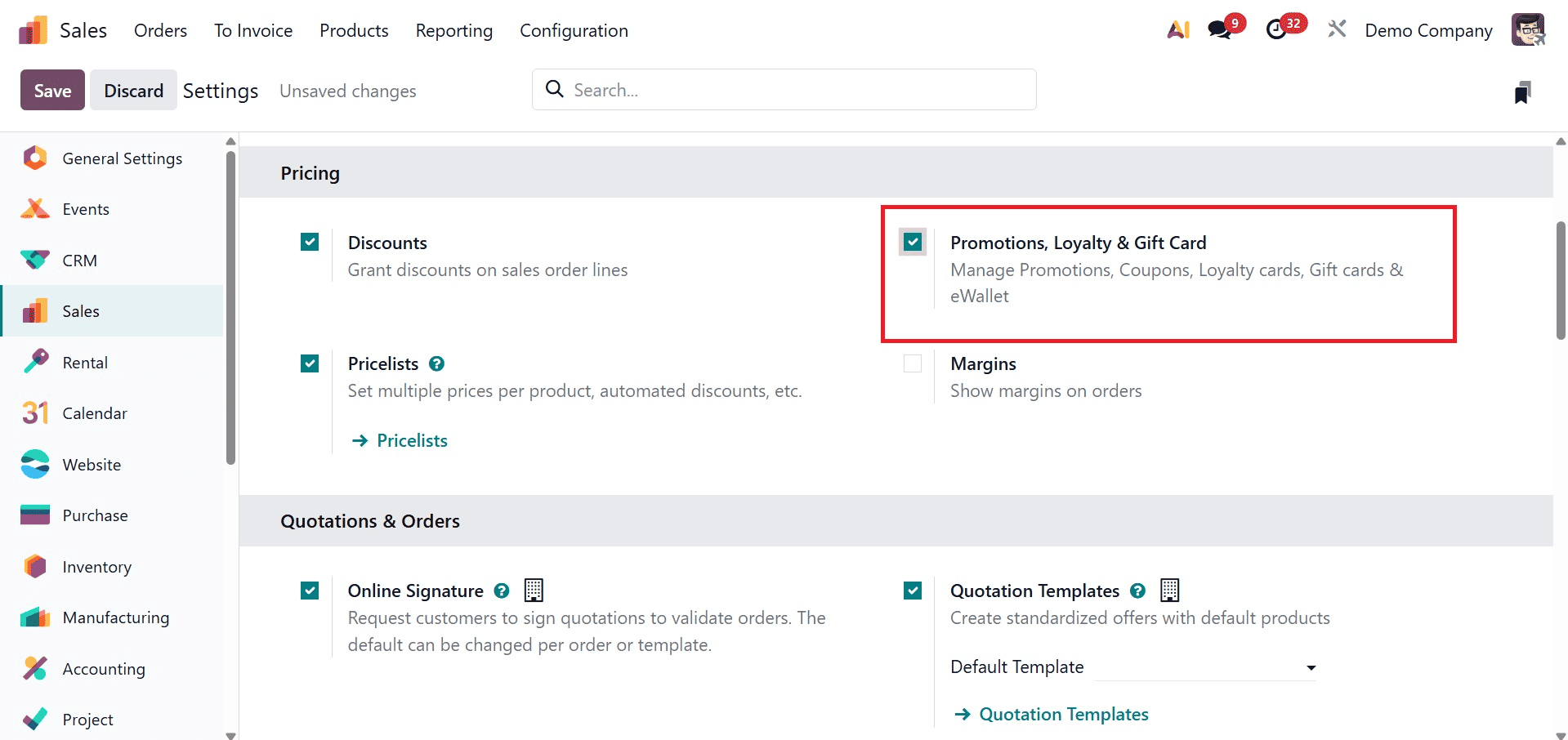Viewport: 1568px width, 740px height.
Task: Open the Demo Company switcher
Action: [x=1427, y=29]
